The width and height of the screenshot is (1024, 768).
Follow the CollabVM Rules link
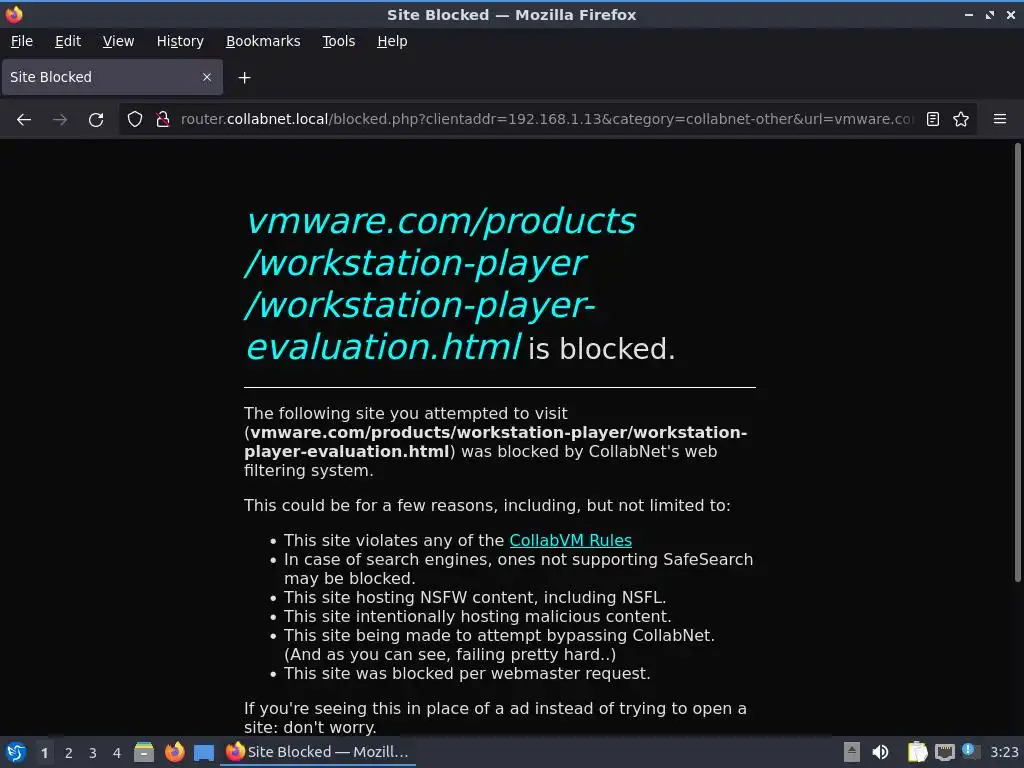coord(570,541)
